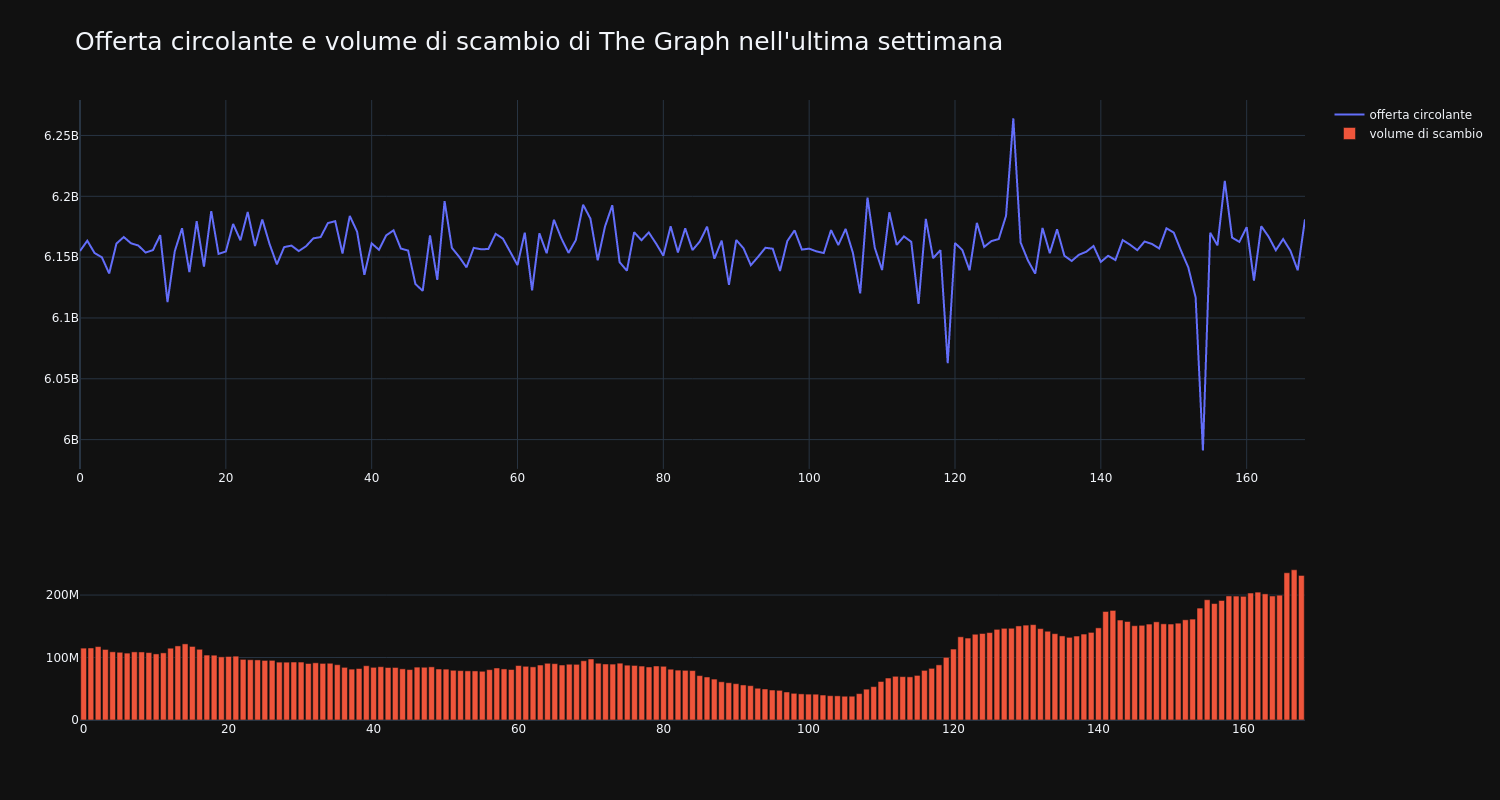Click the 6.2B y-axis label
The image size is (1500, 800).
64,197
